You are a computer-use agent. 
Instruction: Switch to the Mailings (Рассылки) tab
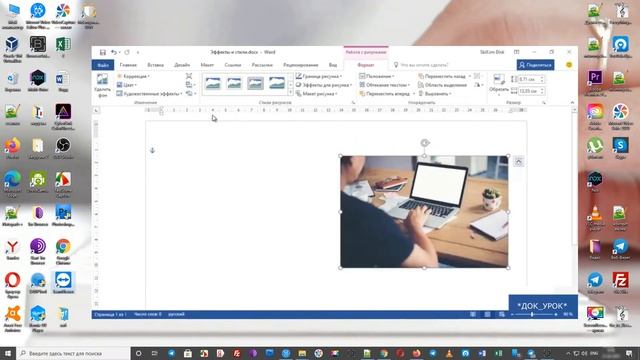tap(262, 65)
